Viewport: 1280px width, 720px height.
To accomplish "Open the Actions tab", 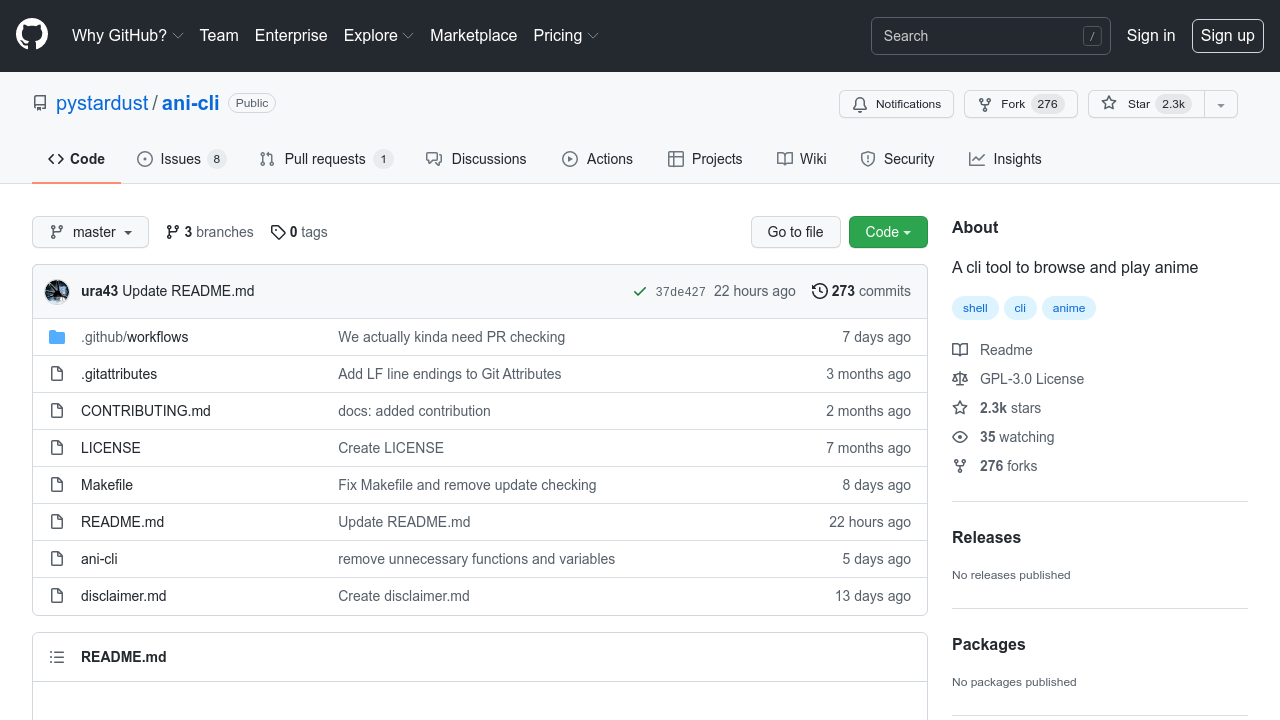I will tap(598, 159).
